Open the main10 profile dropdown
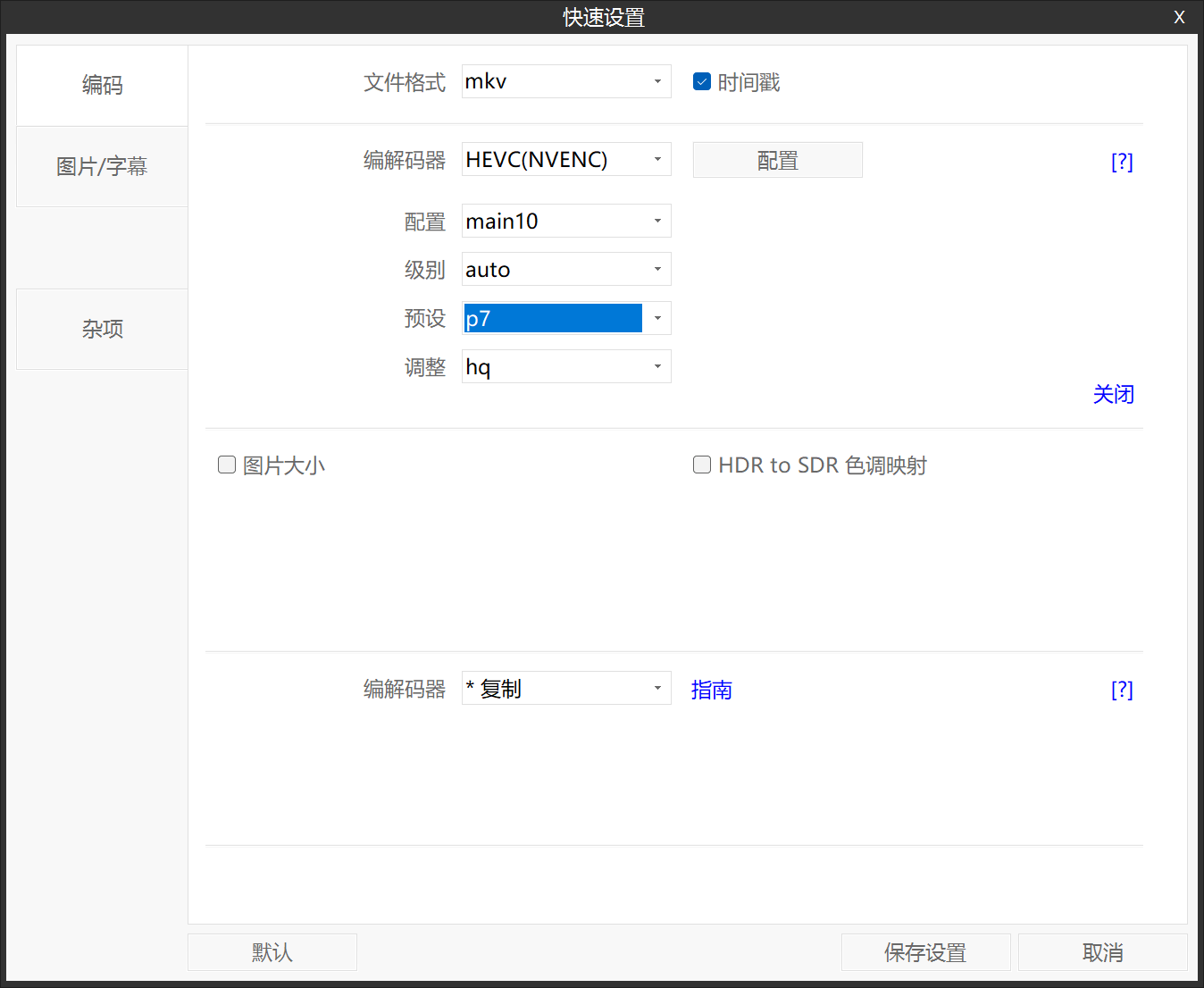This screenshot has width=1204, height=988. (x=566, y=221)
